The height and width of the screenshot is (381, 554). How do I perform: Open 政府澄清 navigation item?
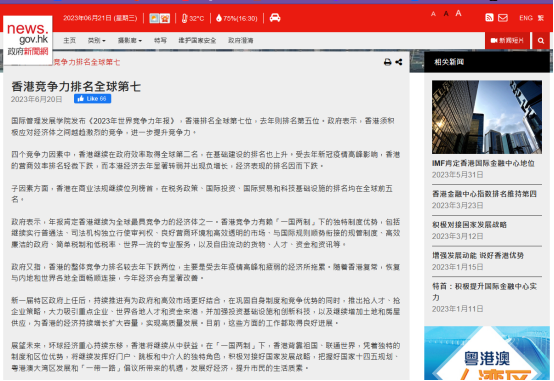click(241, 40)
